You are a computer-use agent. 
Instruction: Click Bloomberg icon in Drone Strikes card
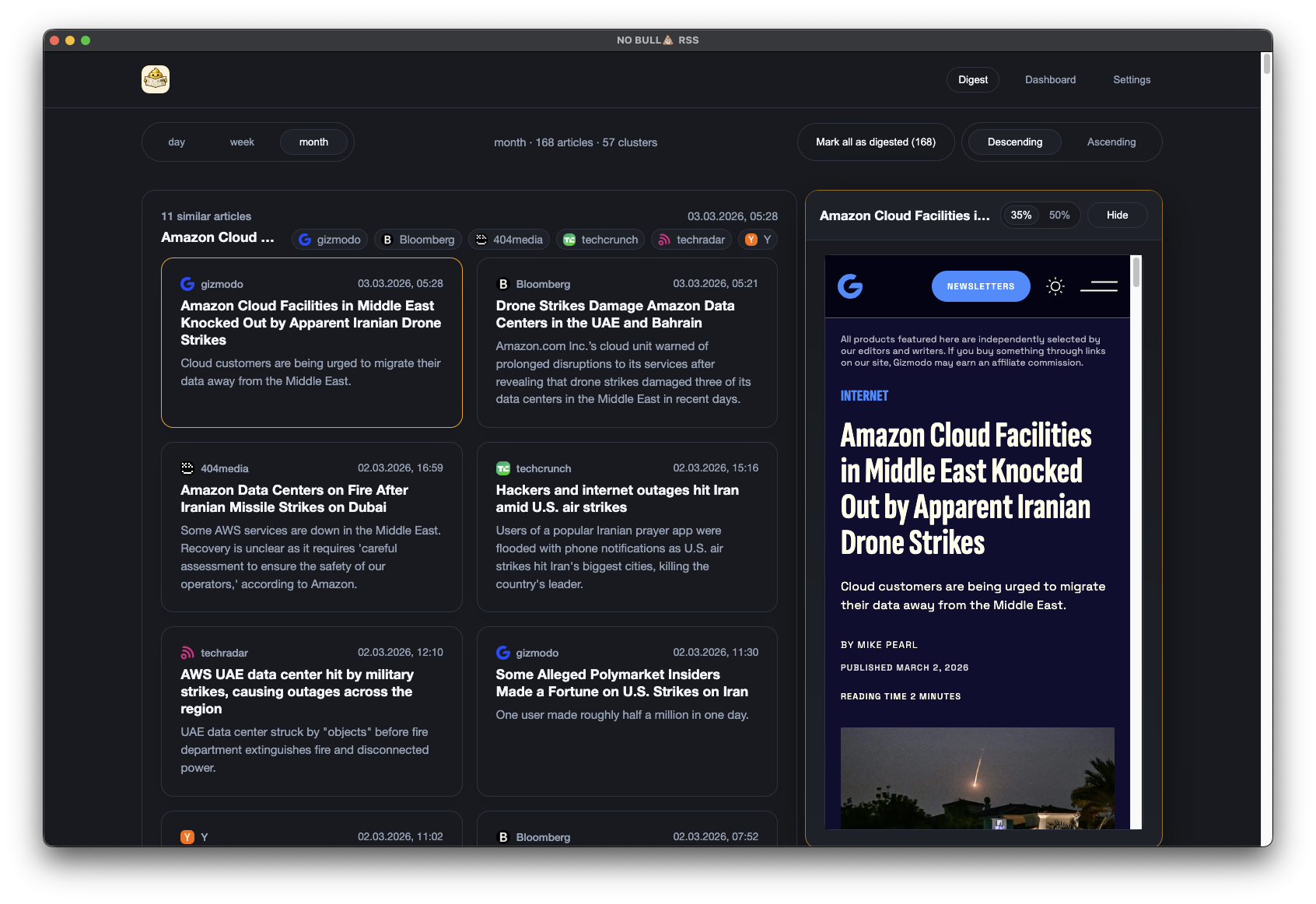click(x=503, y=284)
